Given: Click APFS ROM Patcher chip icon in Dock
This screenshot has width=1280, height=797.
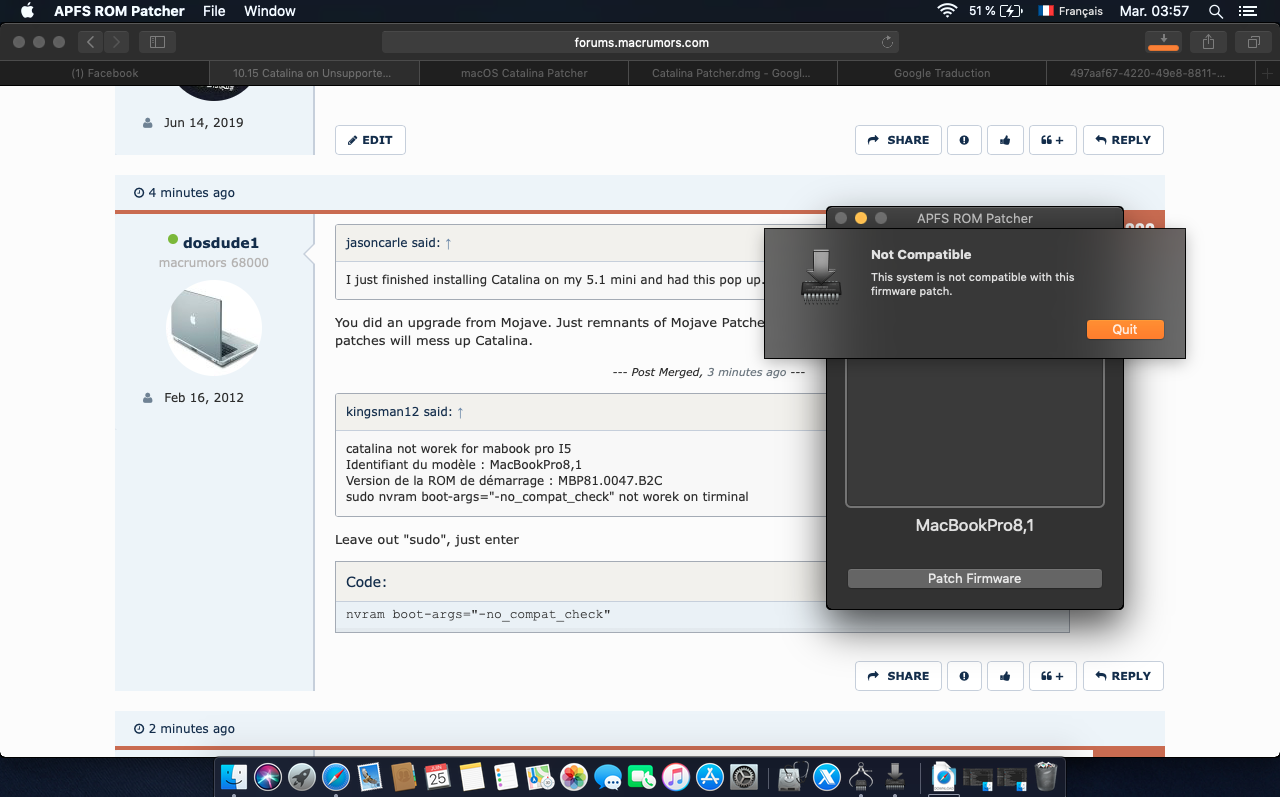Looking at the screenshot, I should pos(895,776).
